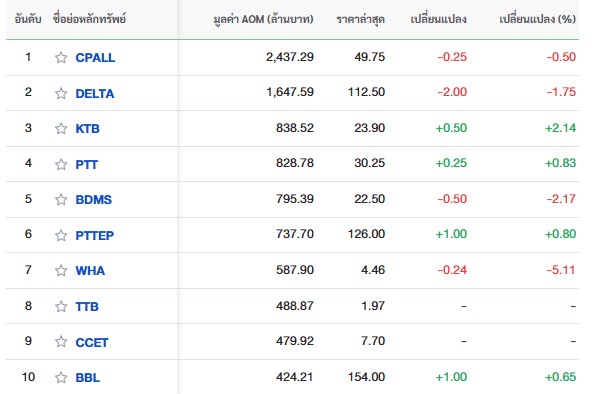Sort by เปลี่ยนแปลง (%) column header

537,19
